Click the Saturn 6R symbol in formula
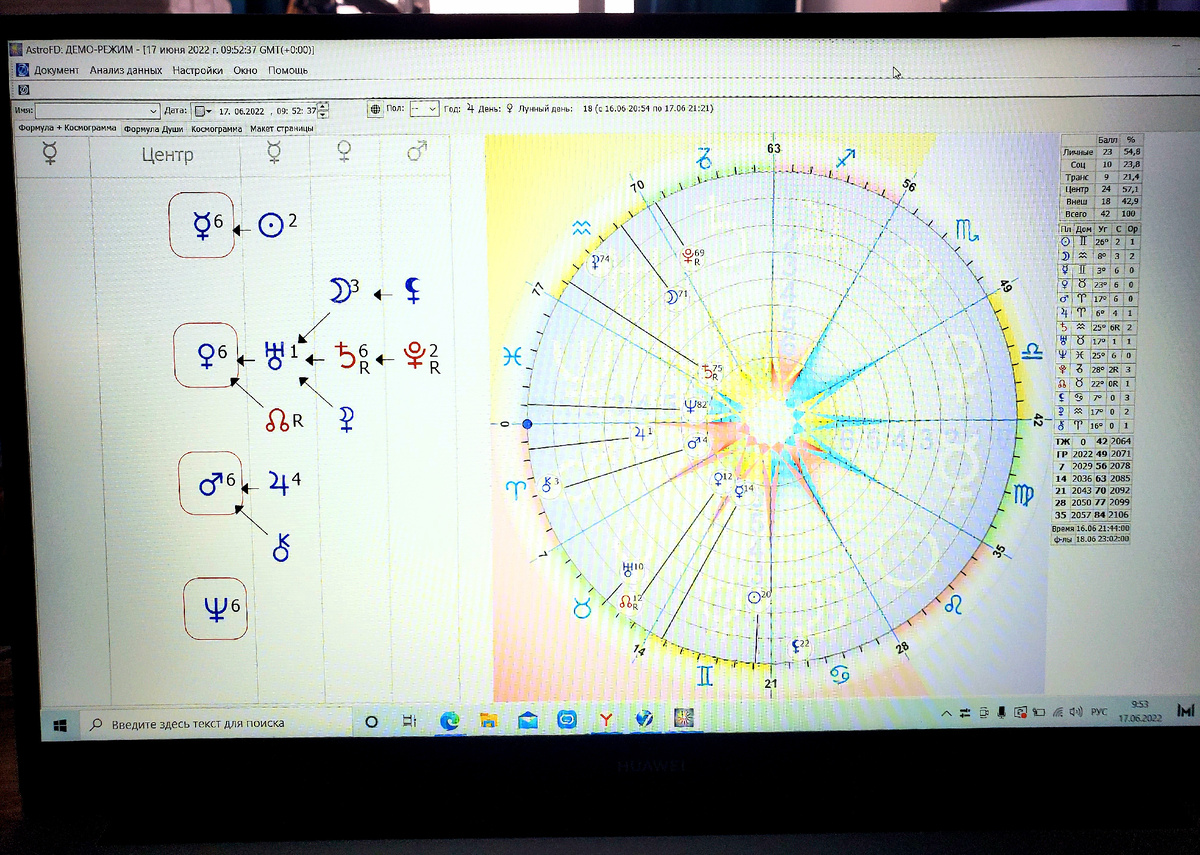The width and height of the screenshot is (1200, 855). click(x=351, y=356)
